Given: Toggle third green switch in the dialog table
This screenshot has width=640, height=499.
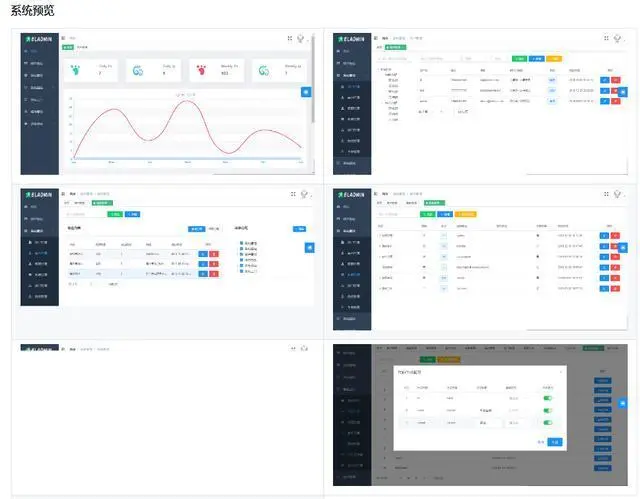Looking at the screenshot, I should coord(548,423).
